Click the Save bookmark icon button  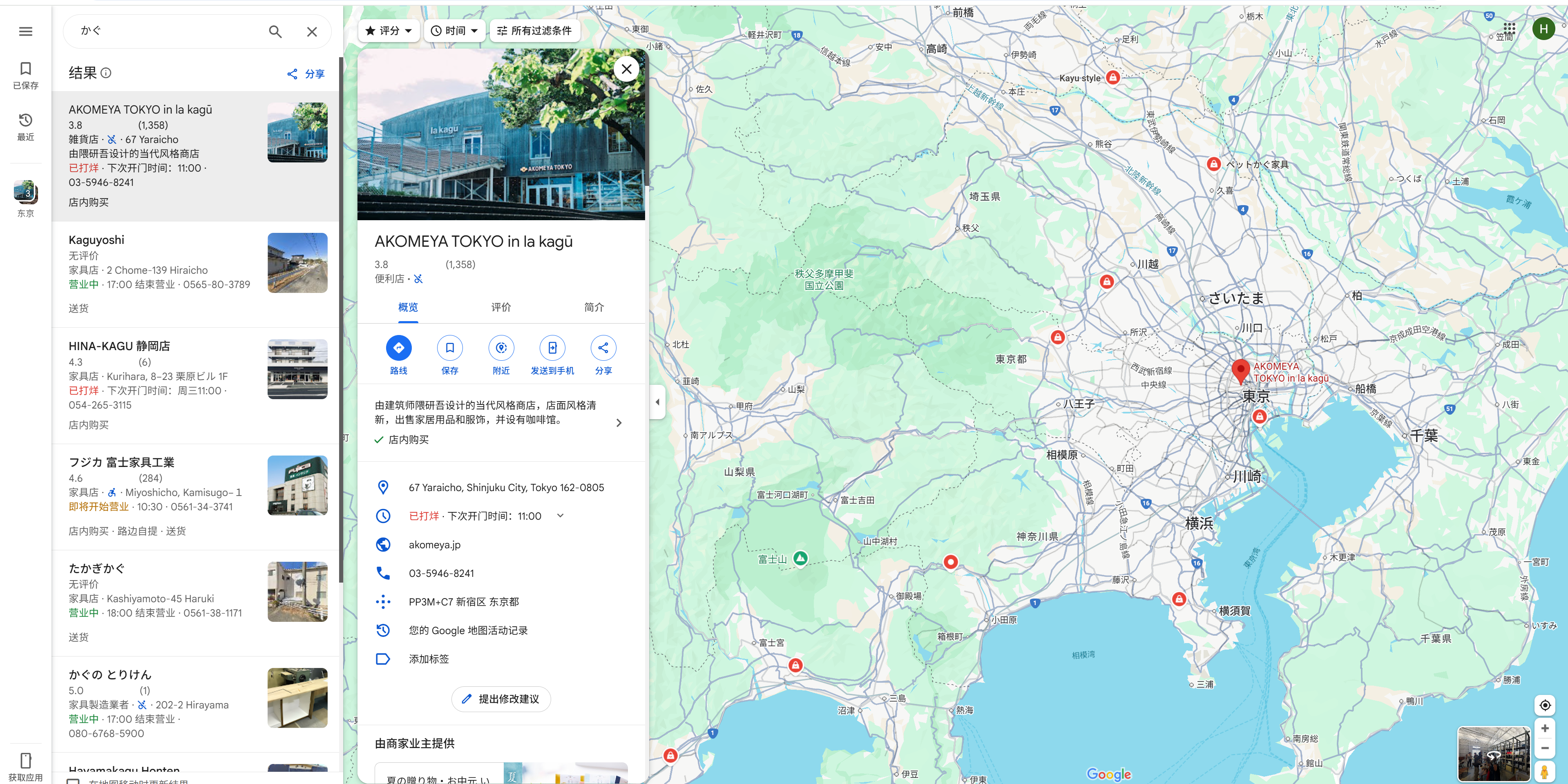click(450, 348)
